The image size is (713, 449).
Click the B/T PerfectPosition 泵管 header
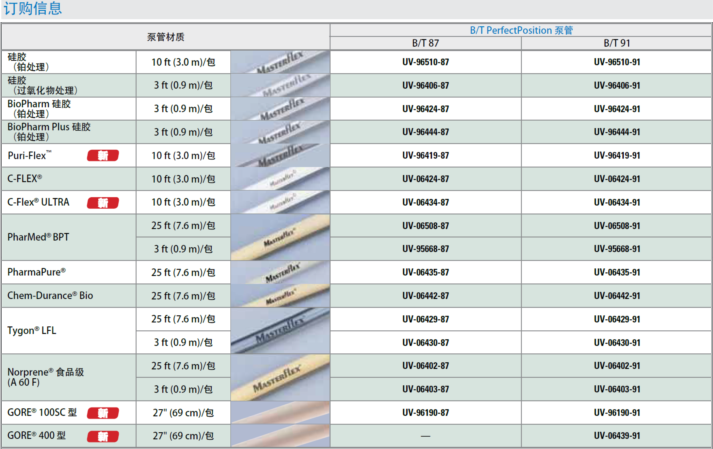coord(521,30)
